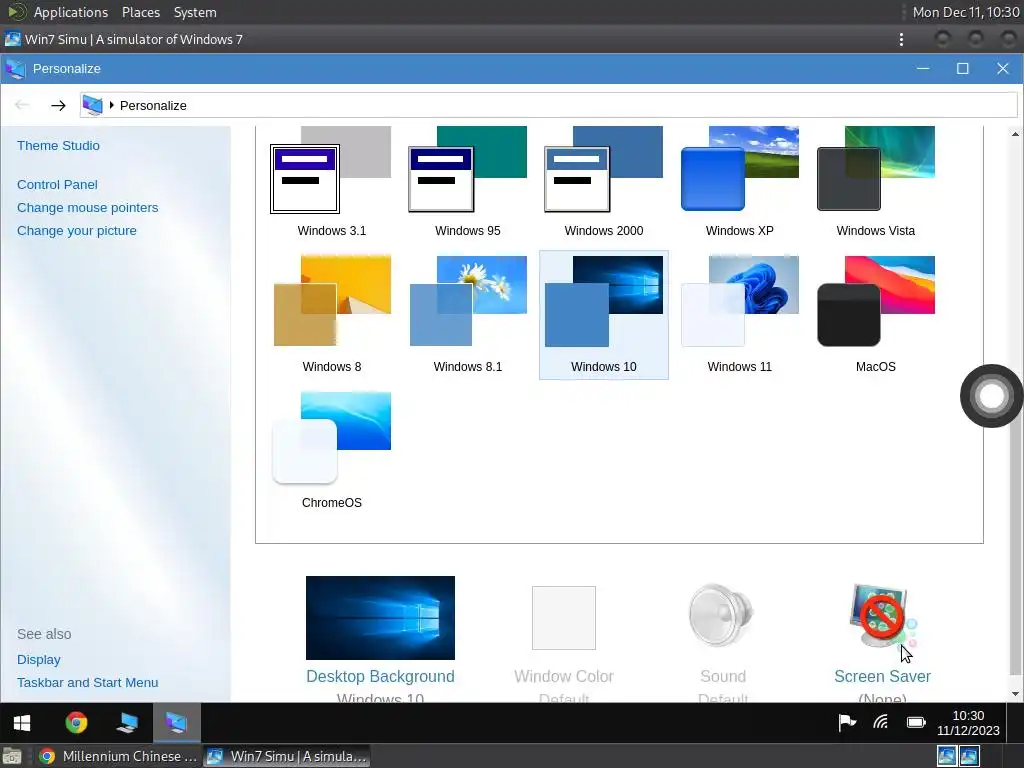
Task: Click the top panel date and time
Action: click(x=966, y=12)
